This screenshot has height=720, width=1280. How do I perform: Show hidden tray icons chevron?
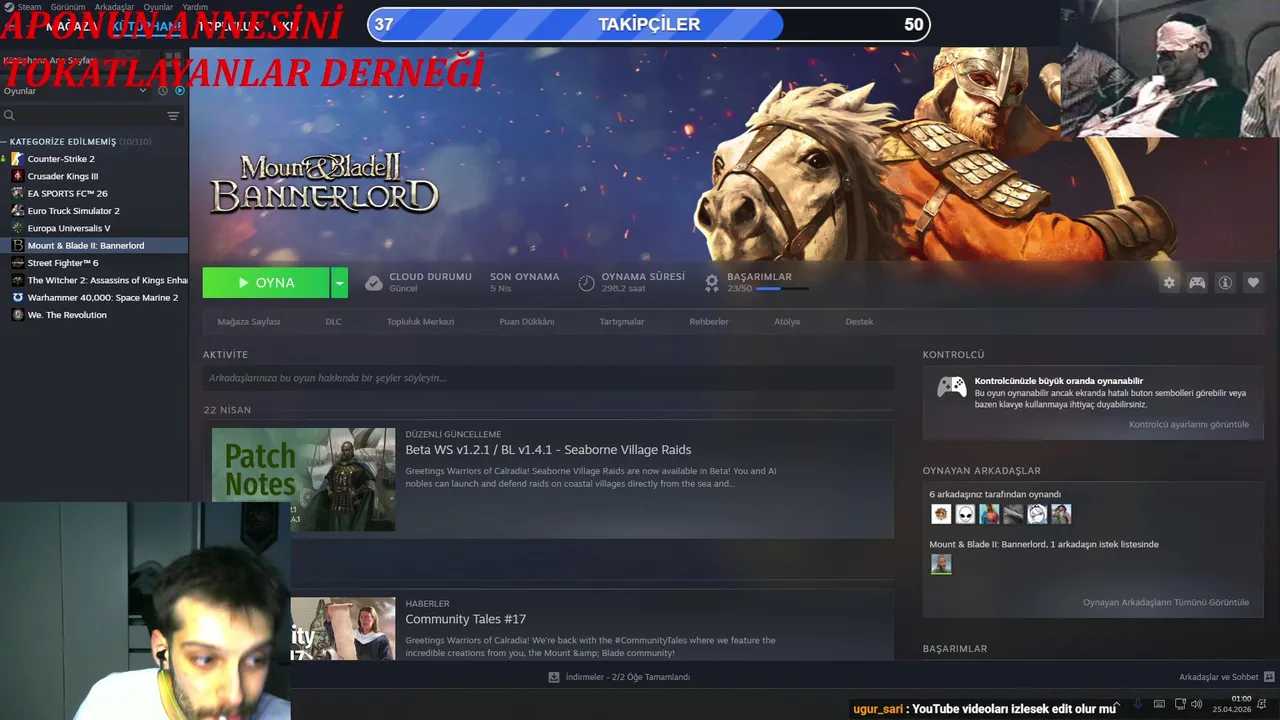tap(1116, 704)
